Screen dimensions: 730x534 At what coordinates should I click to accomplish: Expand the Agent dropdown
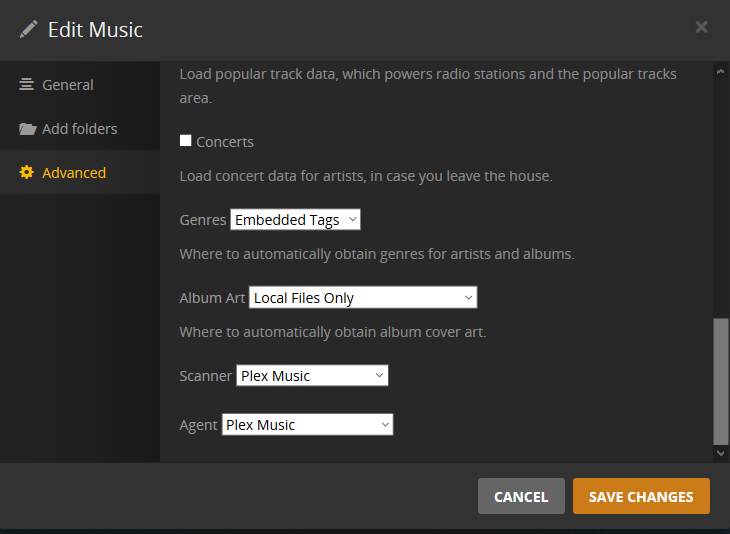click(x=307, y=425)
